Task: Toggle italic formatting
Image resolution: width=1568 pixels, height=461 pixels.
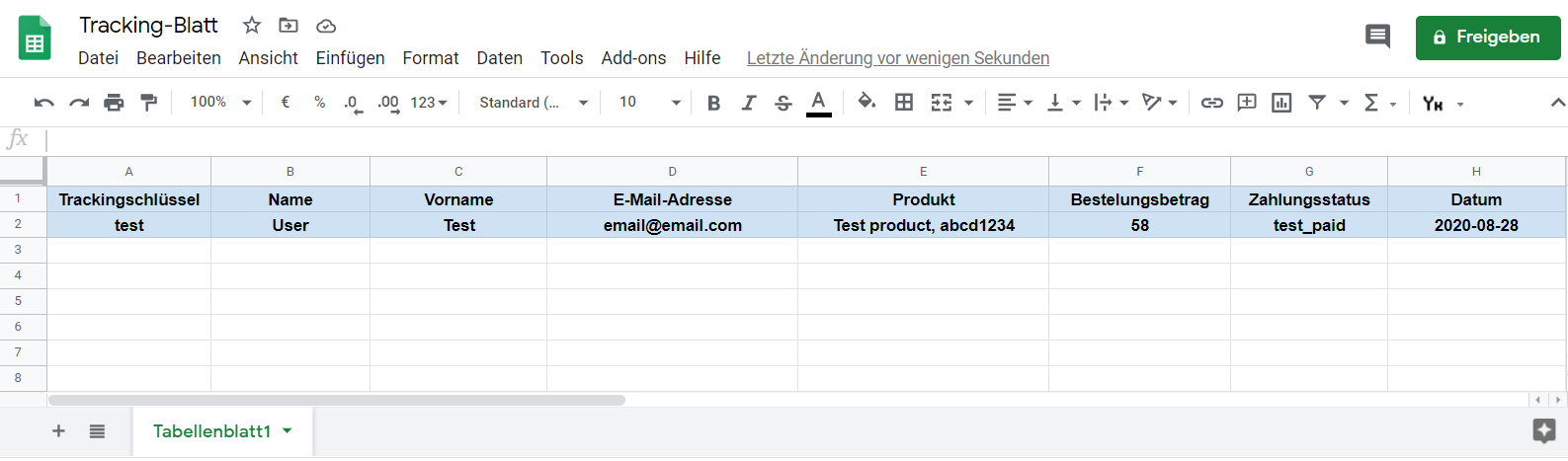Action: click(748, 103)
